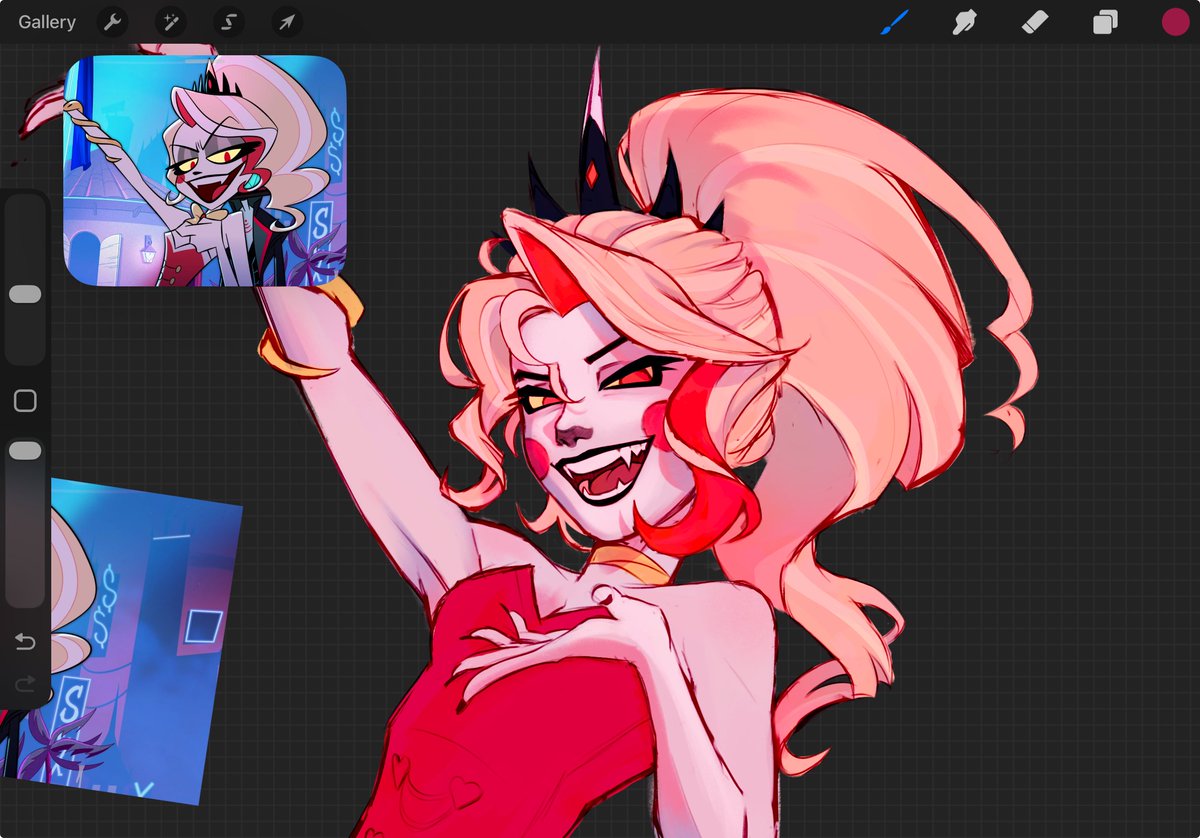Viewport: 1200px width, 838px height.
Task: Tap the character reference image window
Action: pyautogui.click(x=205, y=171)
